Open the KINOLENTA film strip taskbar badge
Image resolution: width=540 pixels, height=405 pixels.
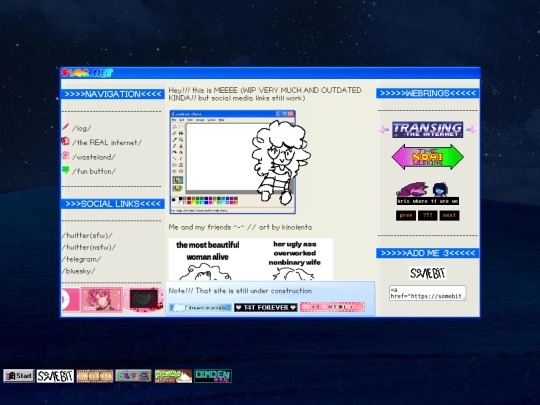[x=95, y=376]
